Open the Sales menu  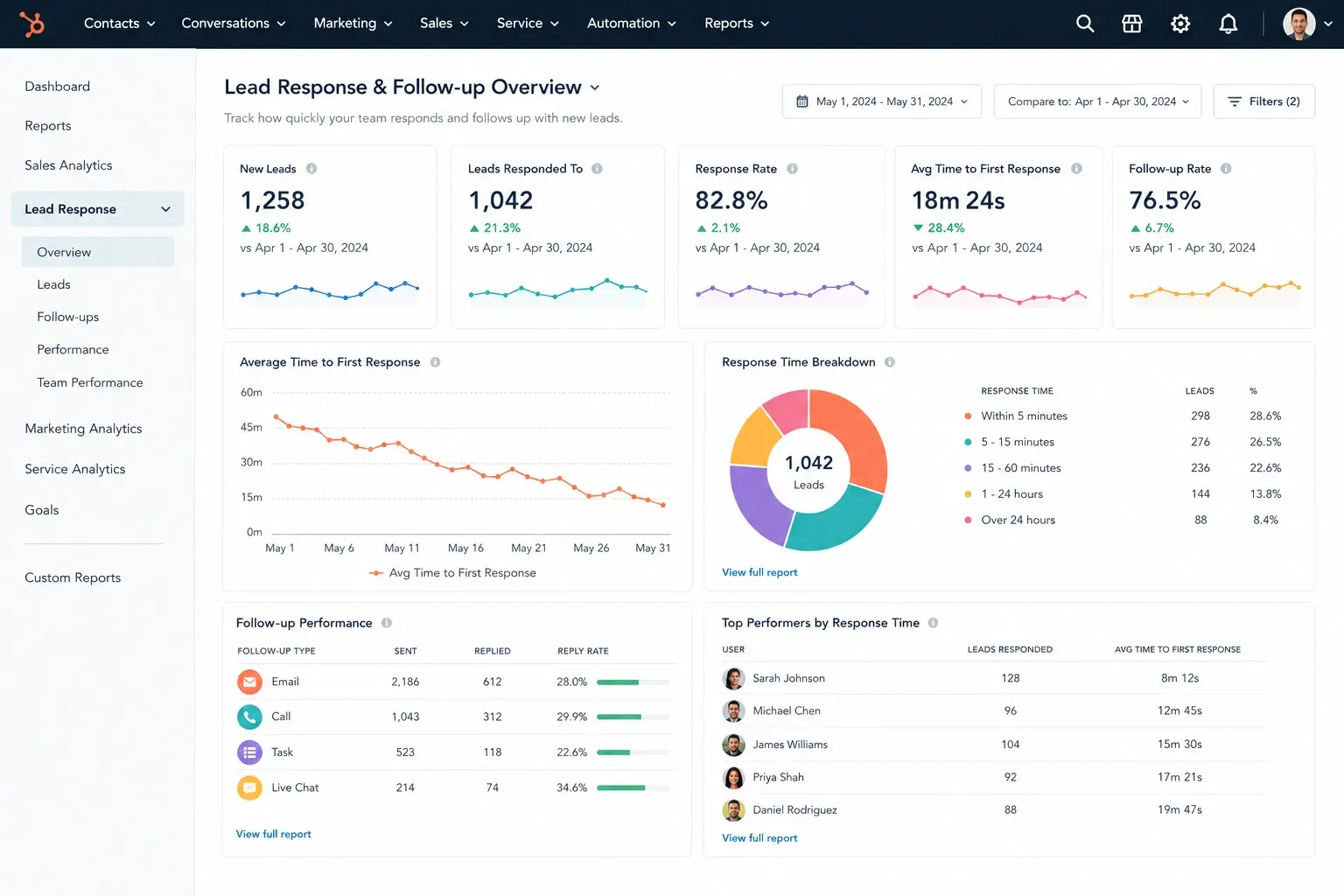click(x=444, y=24)
